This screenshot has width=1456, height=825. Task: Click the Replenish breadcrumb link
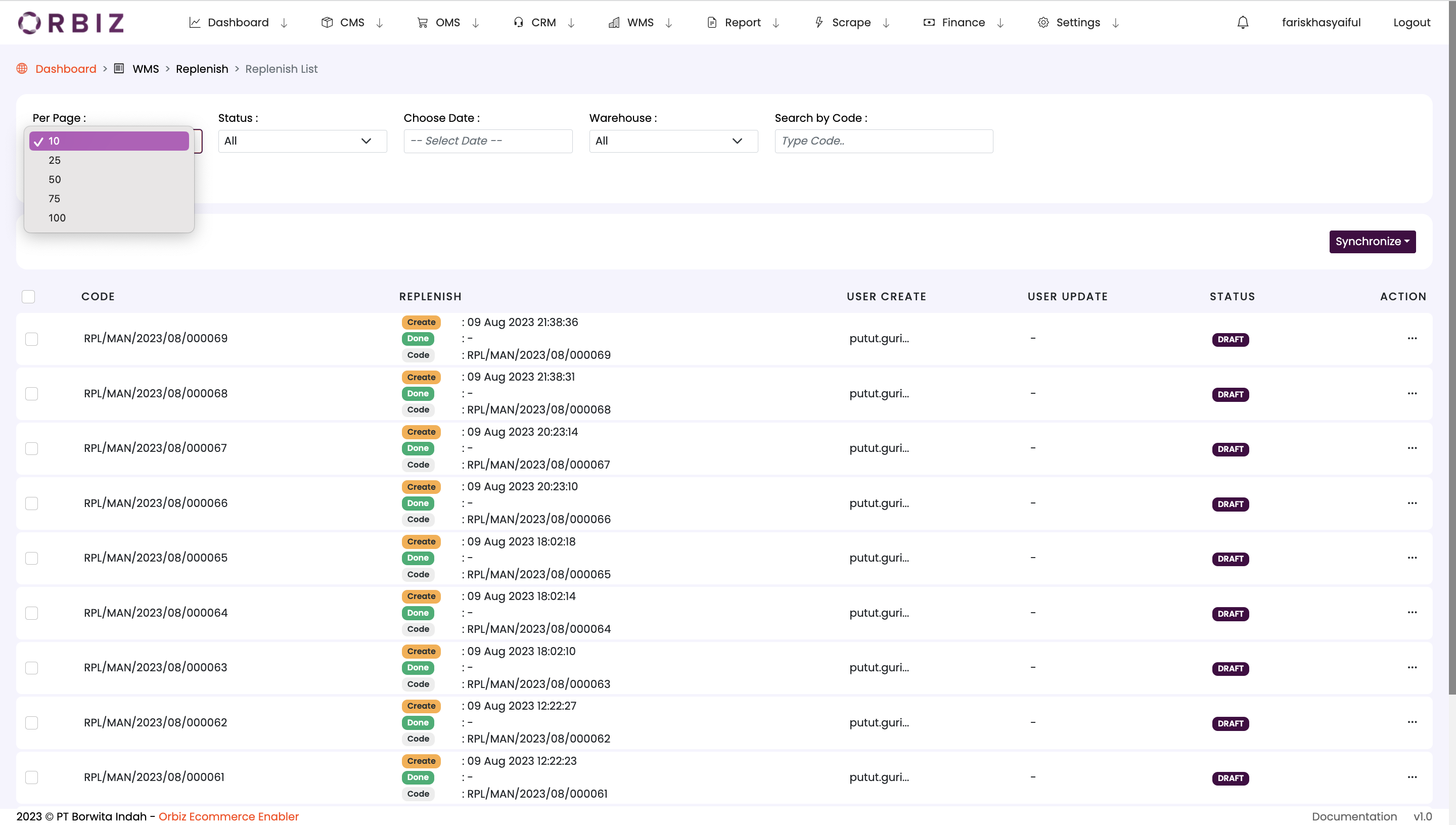click(202, 69)
